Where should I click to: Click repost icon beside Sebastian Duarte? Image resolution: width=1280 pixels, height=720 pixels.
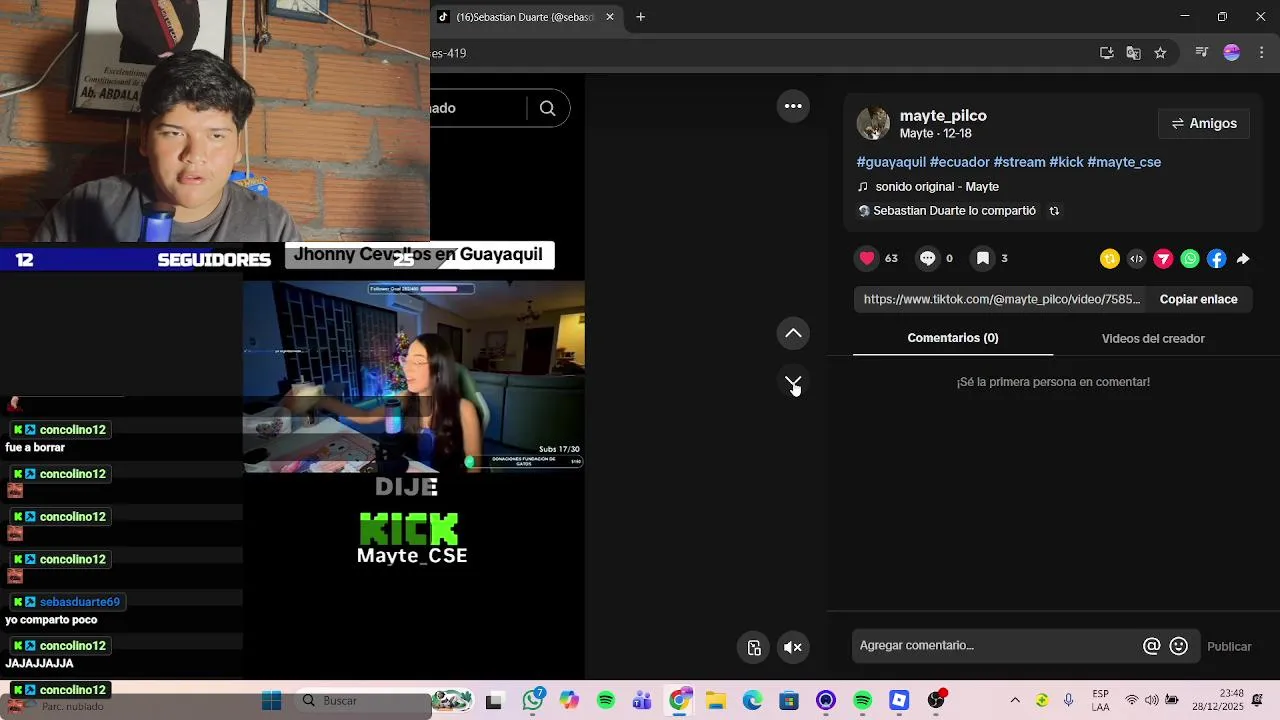[x=1054, y=211]
